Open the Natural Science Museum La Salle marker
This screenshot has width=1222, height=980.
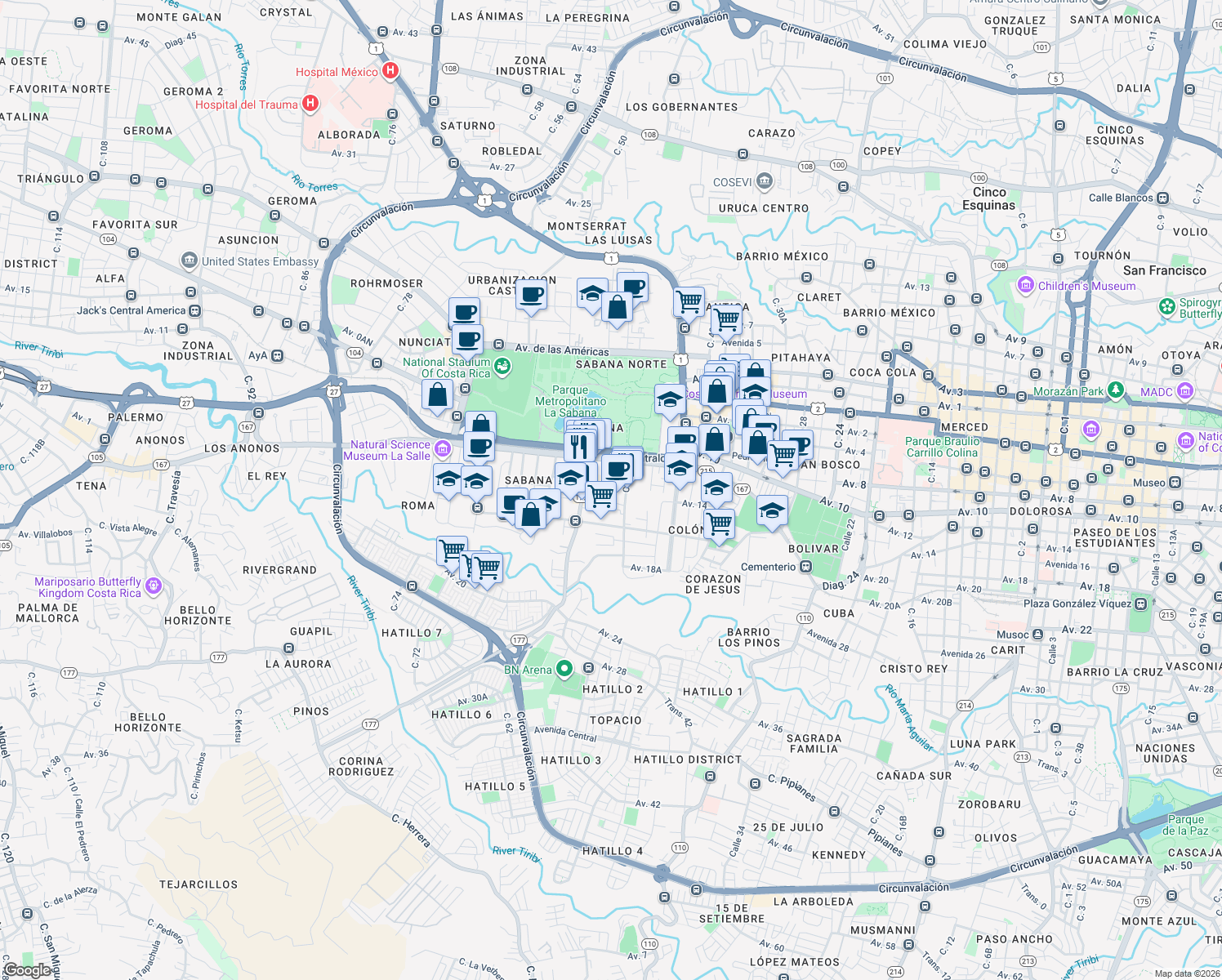coord(442,449)
